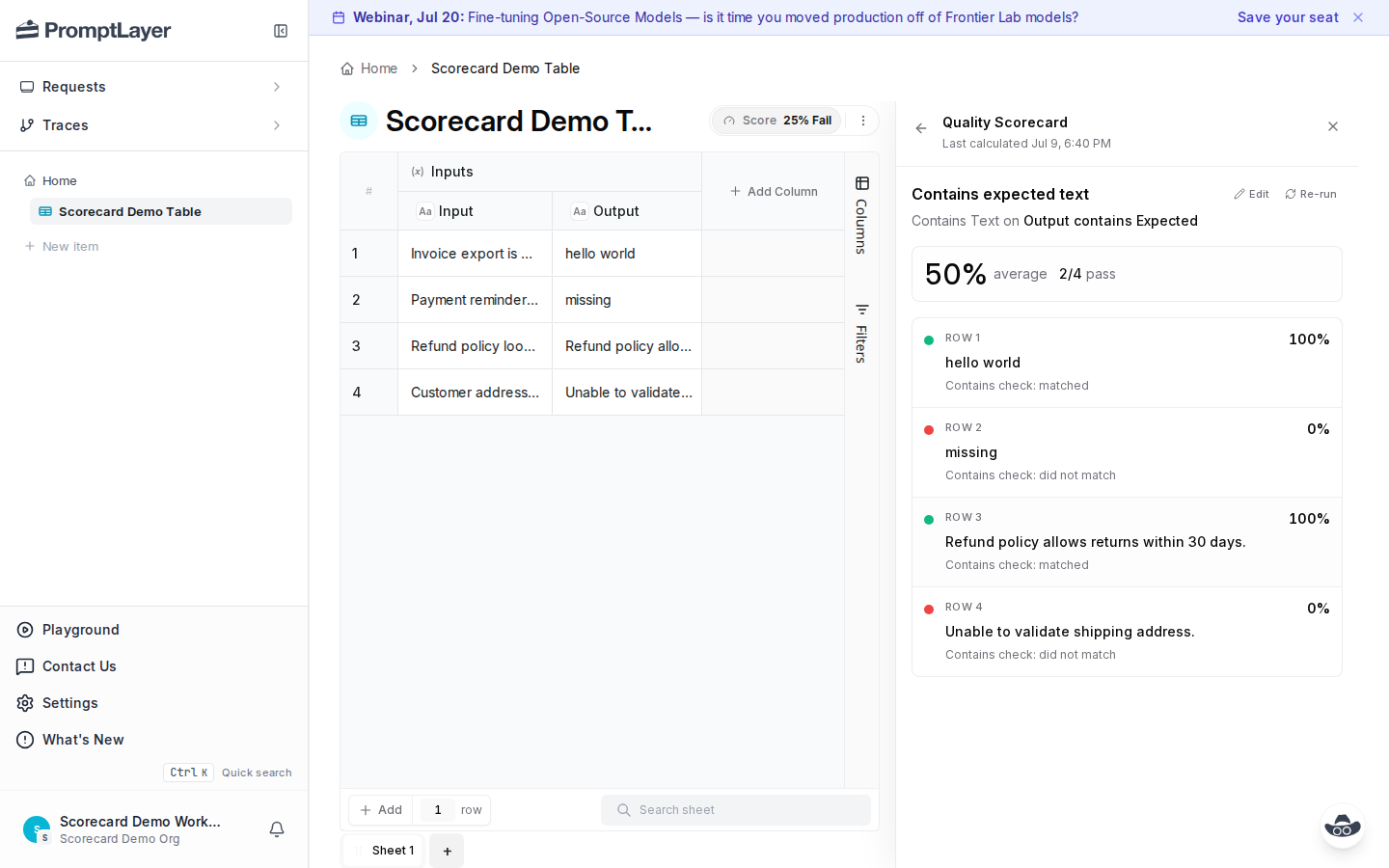This screenshot has height=868, width=1389.
Task: Open Settings from the sidebar
Action: 70,703
